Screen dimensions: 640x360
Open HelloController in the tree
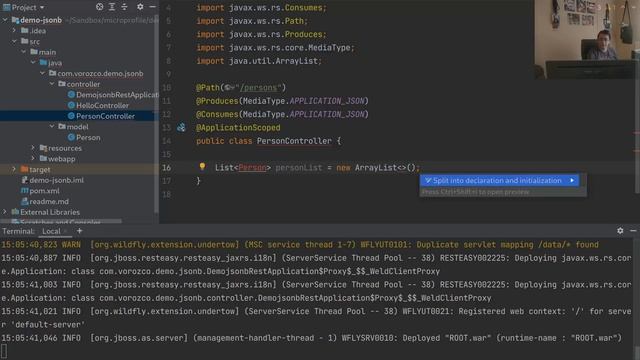pyautogui.click(x=102, y=105)
